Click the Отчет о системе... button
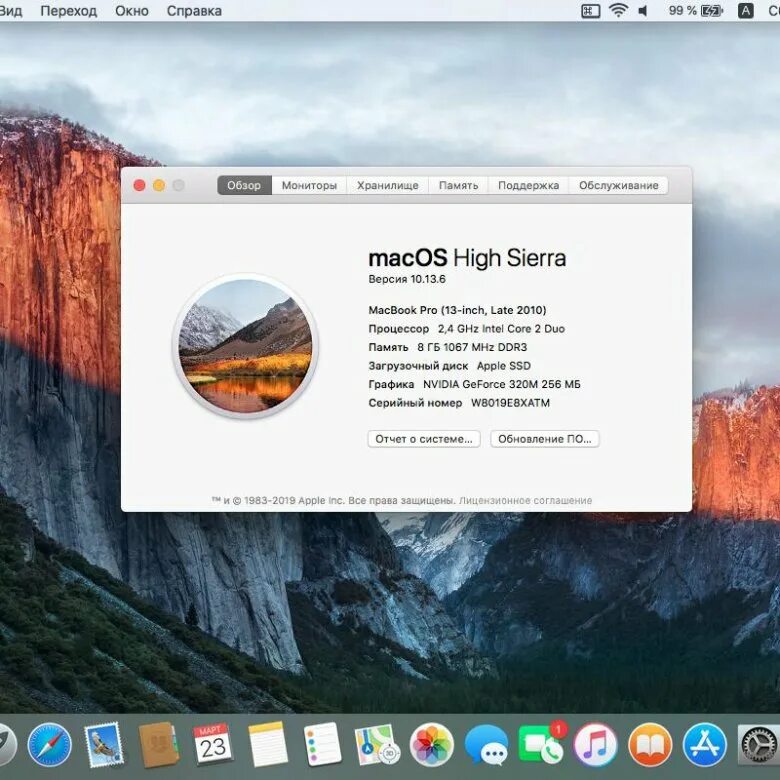Screen dimensions: 780x780 [424, 439]
